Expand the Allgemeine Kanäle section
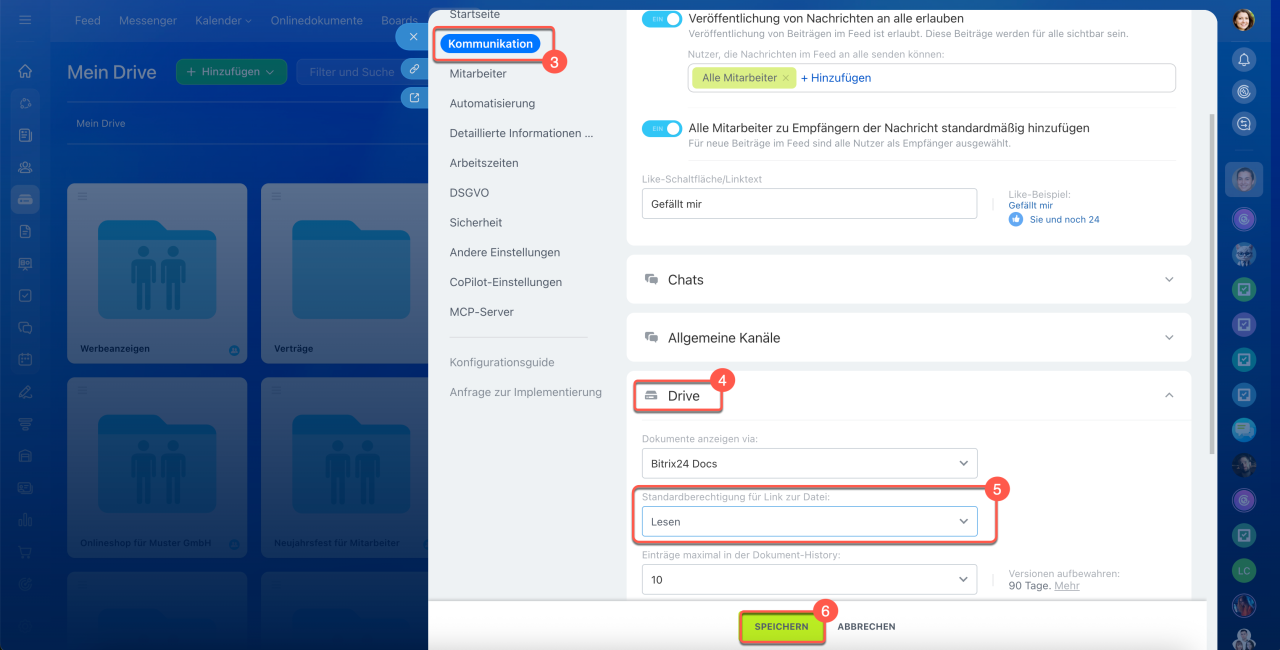This screenshot has width=1280, height=650. click(909, 338)
